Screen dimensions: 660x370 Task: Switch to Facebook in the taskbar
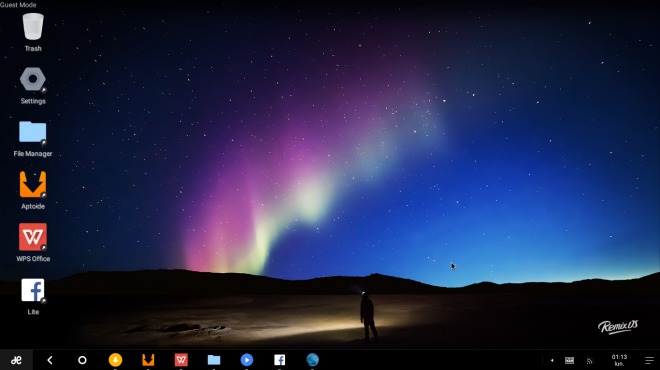pyautogui.click(x=279, y=360)
